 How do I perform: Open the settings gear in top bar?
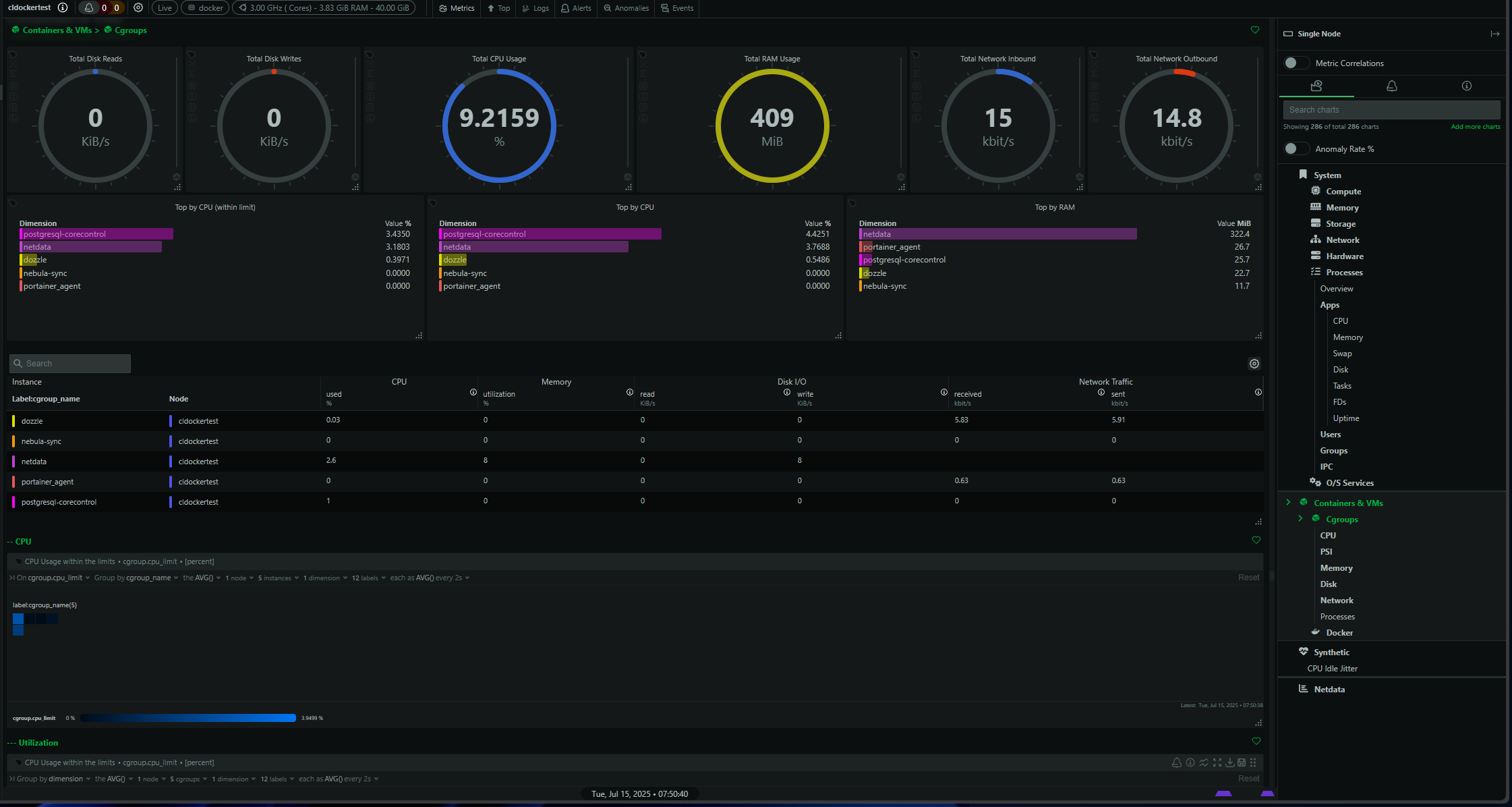[138, 8]
